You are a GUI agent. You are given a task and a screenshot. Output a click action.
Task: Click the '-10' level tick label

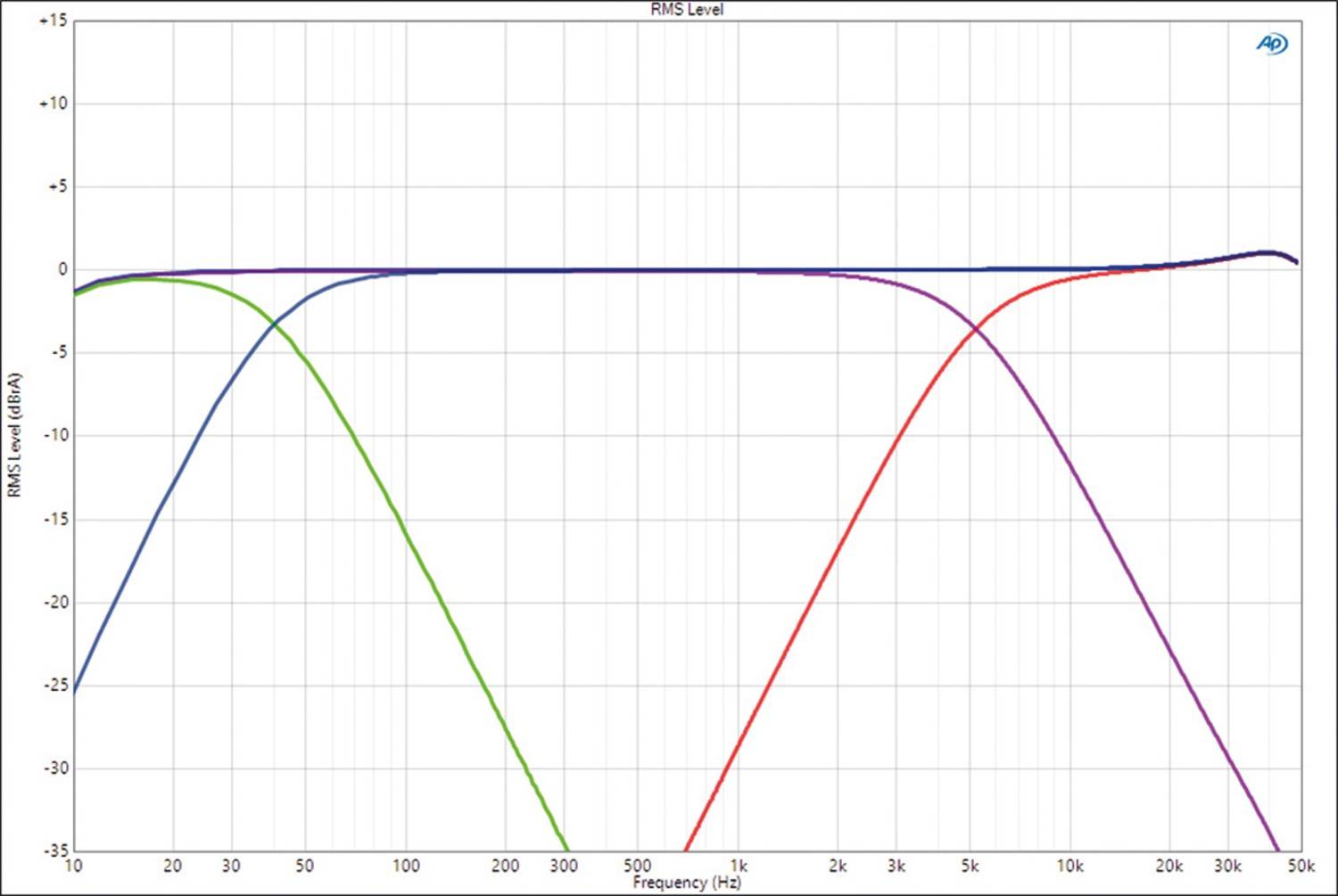(x=55, y=435)
